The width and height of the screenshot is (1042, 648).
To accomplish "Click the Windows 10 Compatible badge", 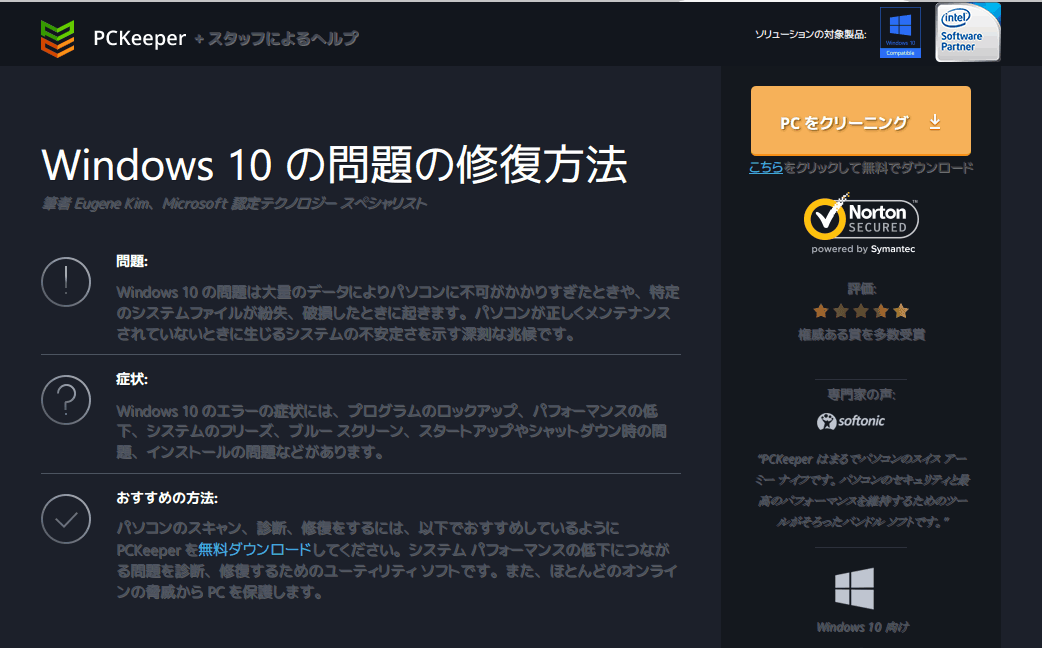I will tap(900, 33).
